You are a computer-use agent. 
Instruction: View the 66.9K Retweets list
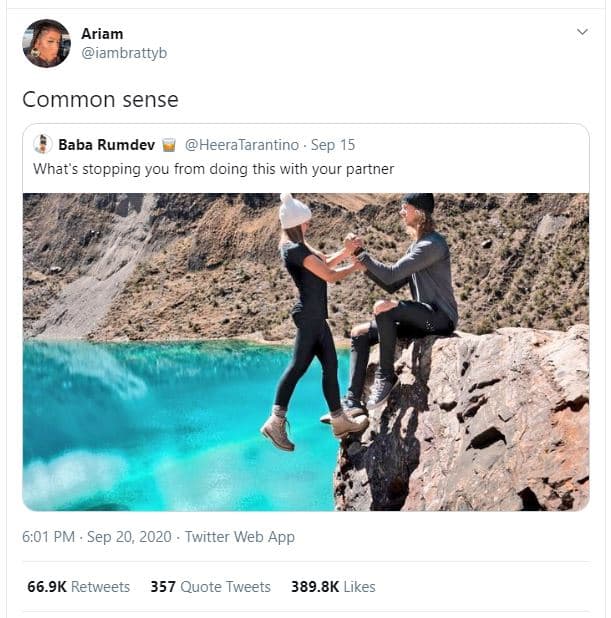tap(79, 587)
